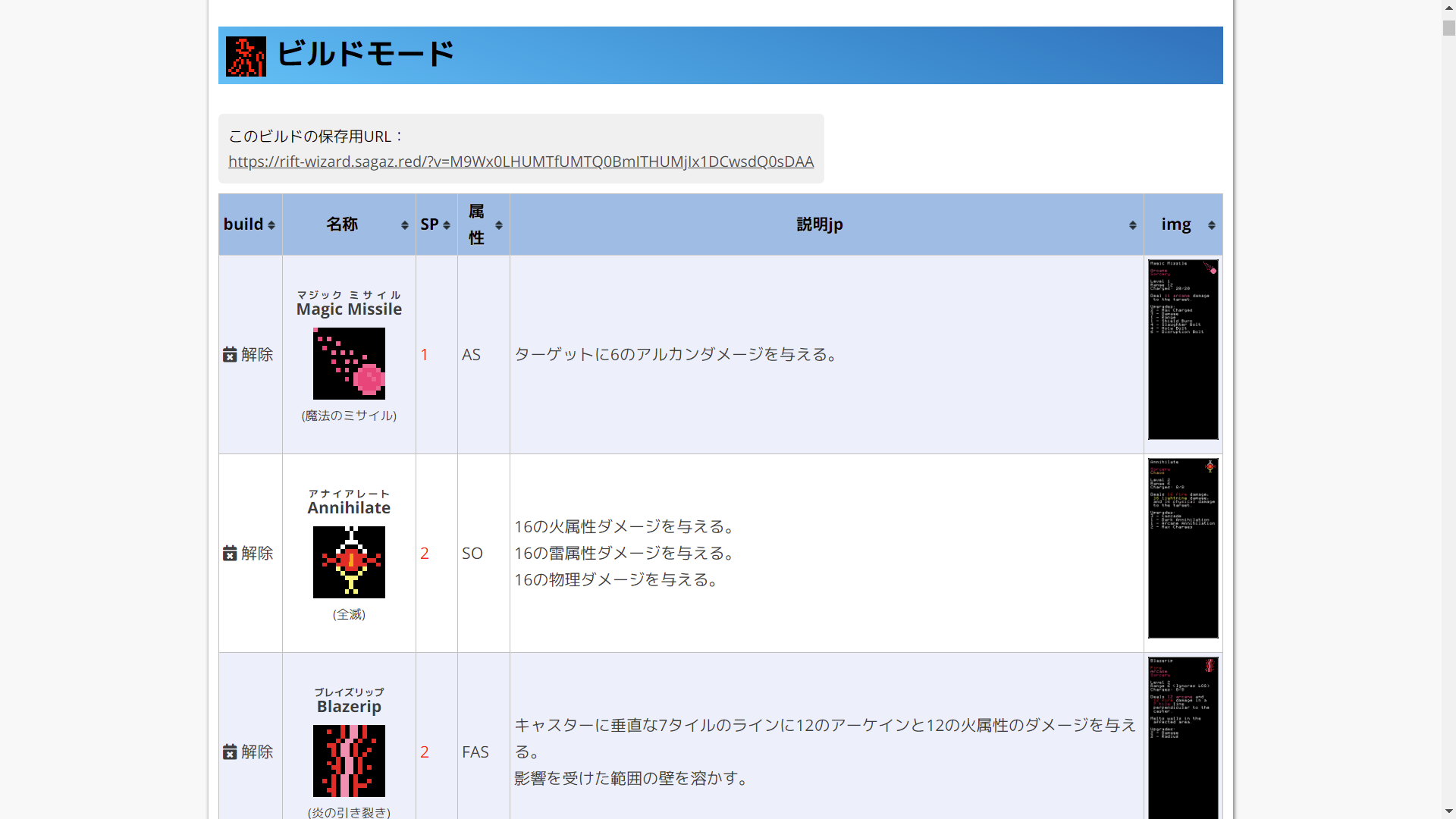Click the scrollbar down arrow
This screenshot has height=819, width=1456.
pyautogui.click(x=1448, y=811)
